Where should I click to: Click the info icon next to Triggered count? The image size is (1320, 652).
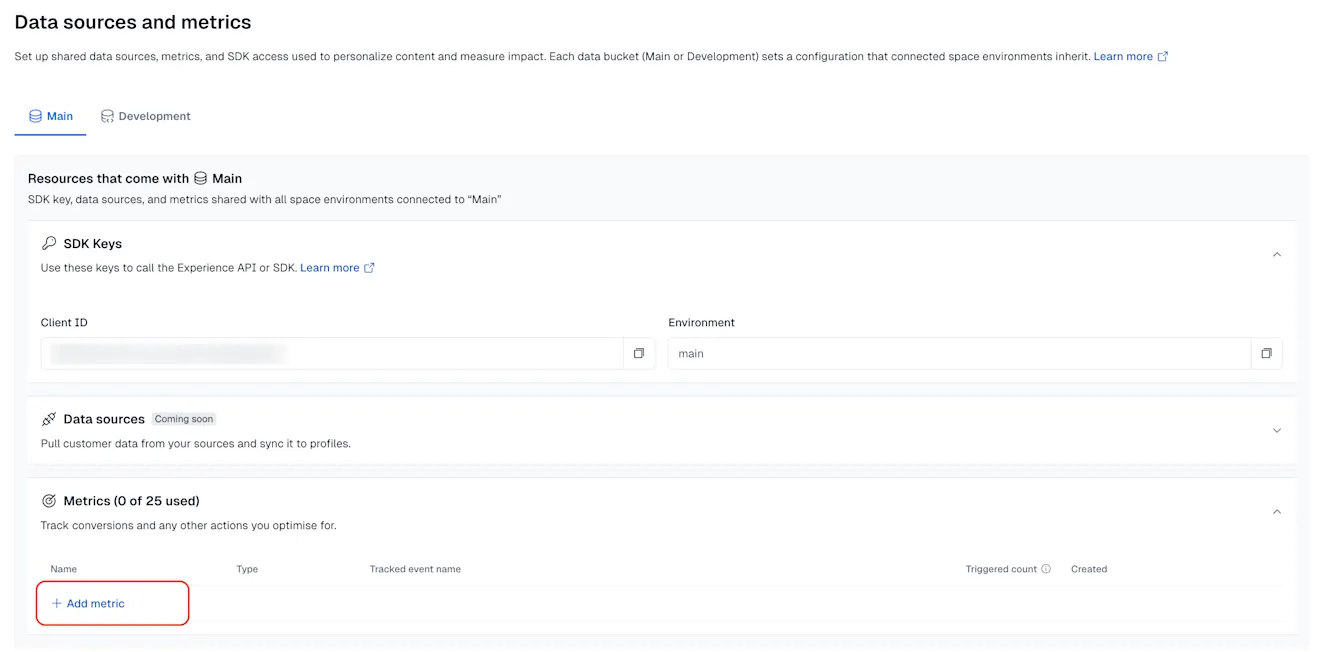[x=1046, y=568]
